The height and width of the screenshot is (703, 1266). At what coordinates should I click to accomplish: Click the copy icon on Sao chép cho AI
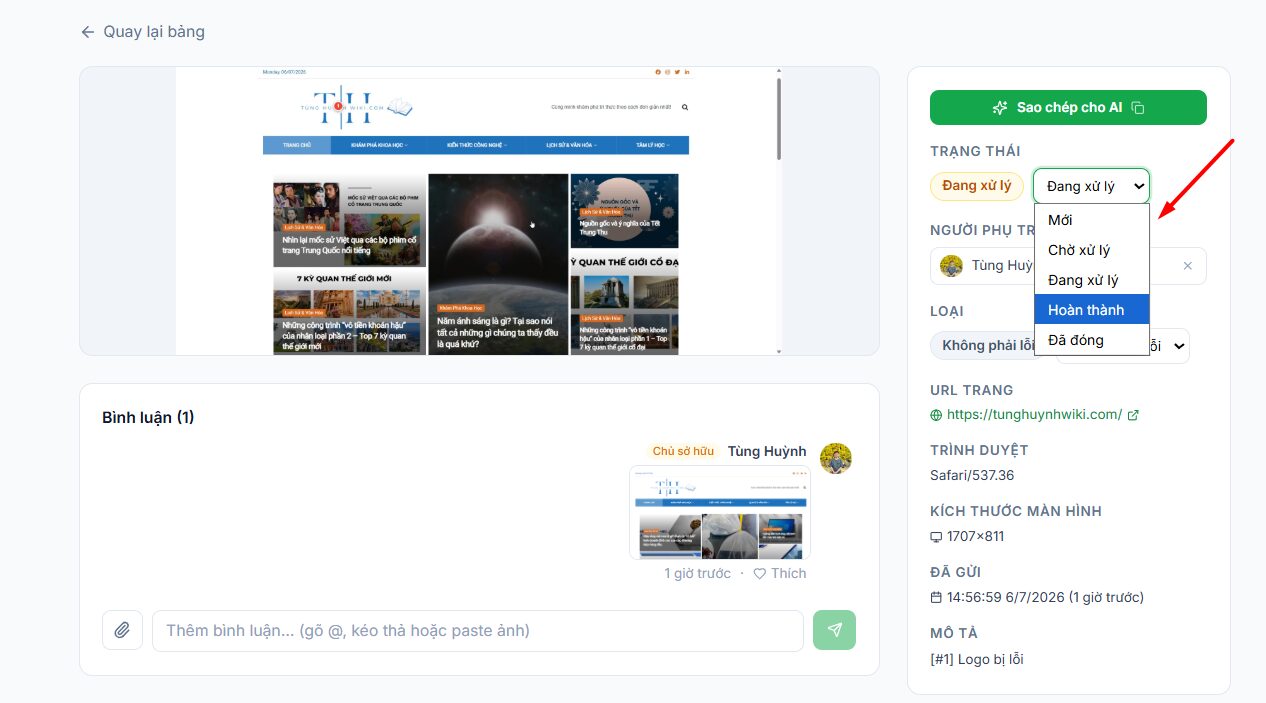(x=1138, y=108)
